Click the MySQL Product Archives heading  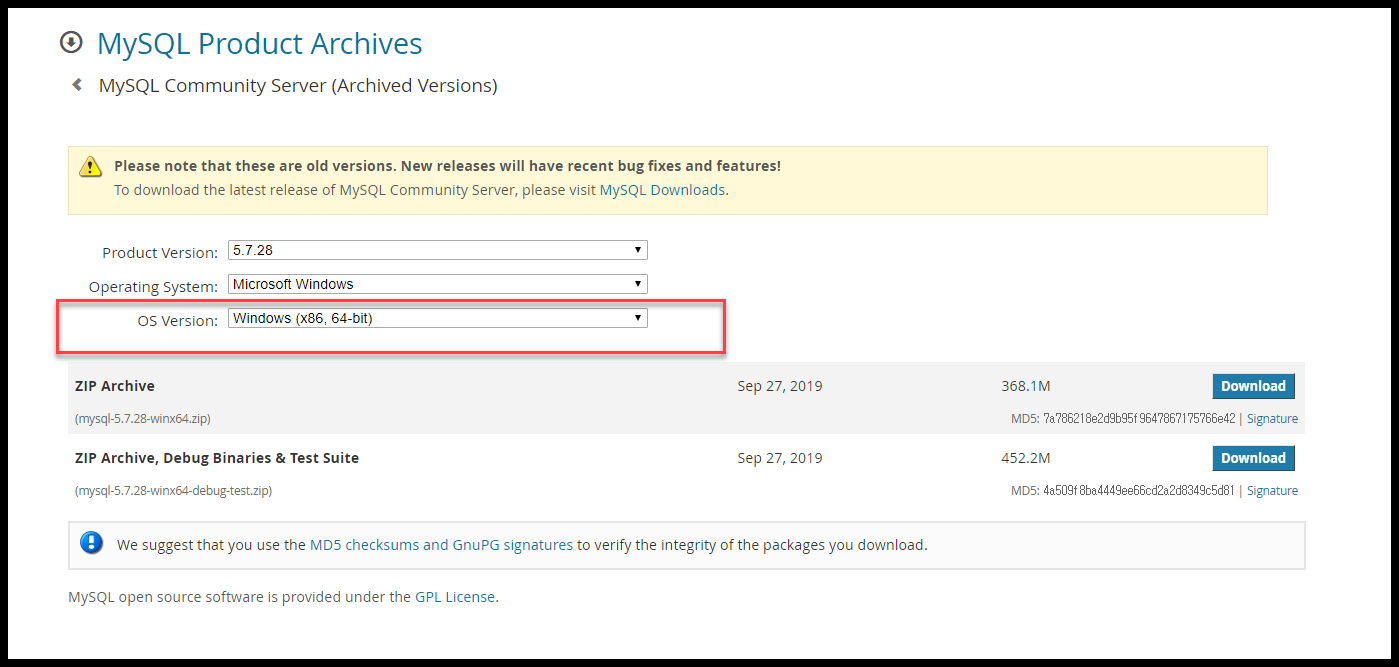point(259,44)
